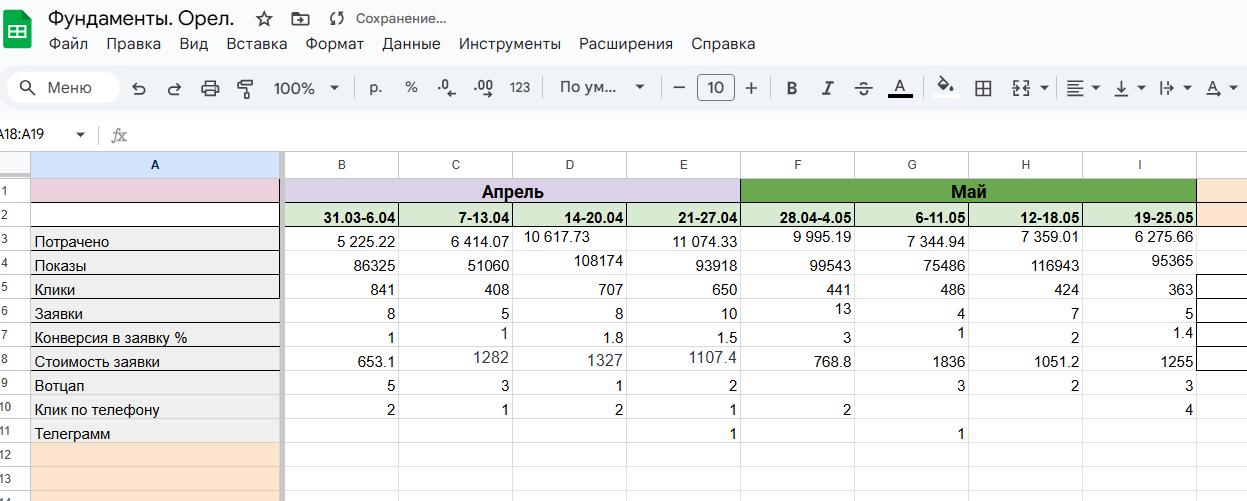Open the borders tool

point(983,88)
